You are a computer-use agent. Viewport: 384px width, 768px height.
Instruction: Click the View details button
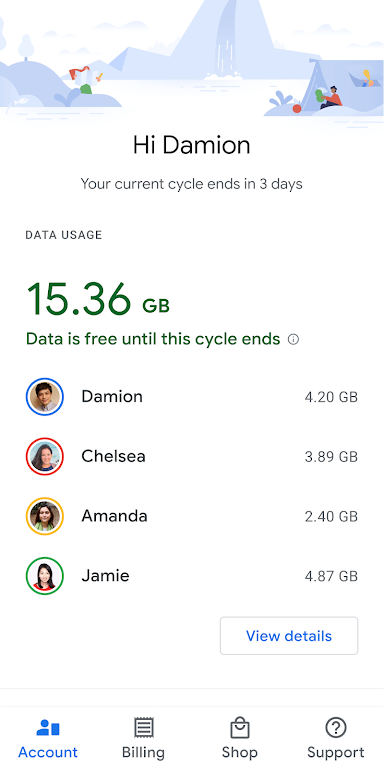click(x=289, y=636)
